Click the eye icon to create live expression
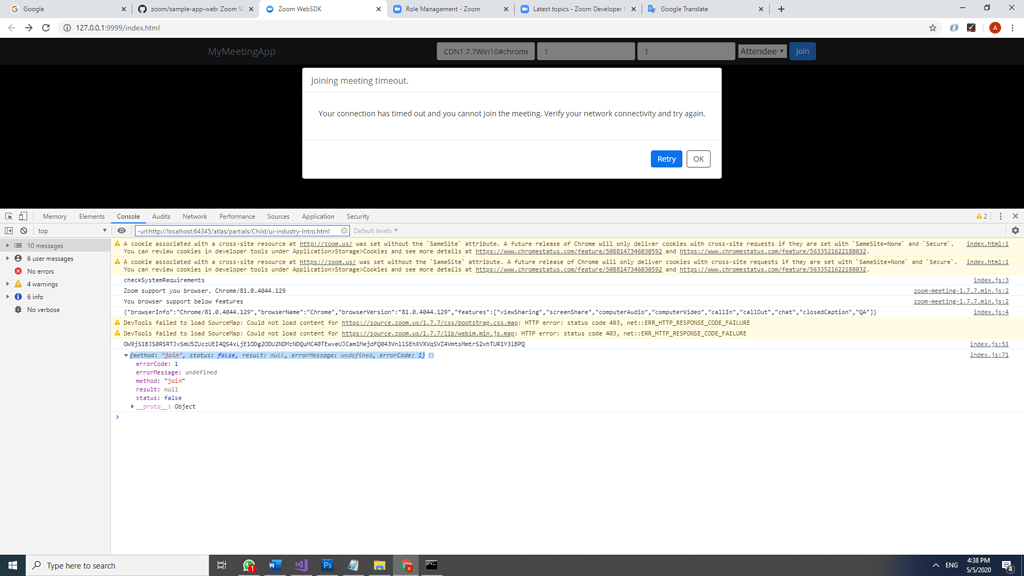The width and height of the screenshot is (1024, 576). pyautogui.click(x=121, y=230)
